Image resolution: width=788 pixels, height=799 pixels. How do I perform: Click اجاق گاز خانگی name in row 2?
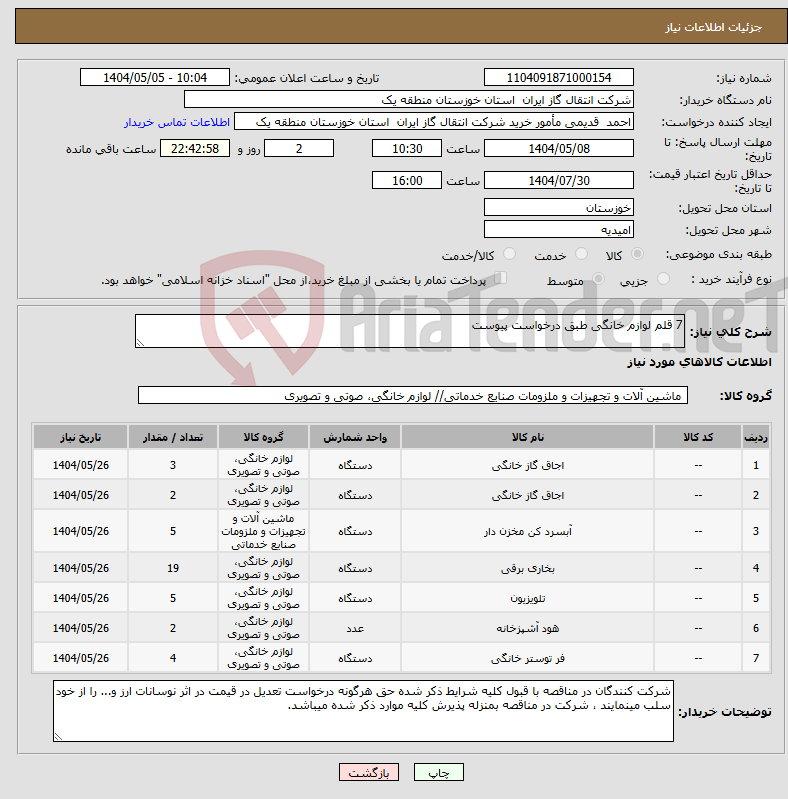tap(528, 495)
